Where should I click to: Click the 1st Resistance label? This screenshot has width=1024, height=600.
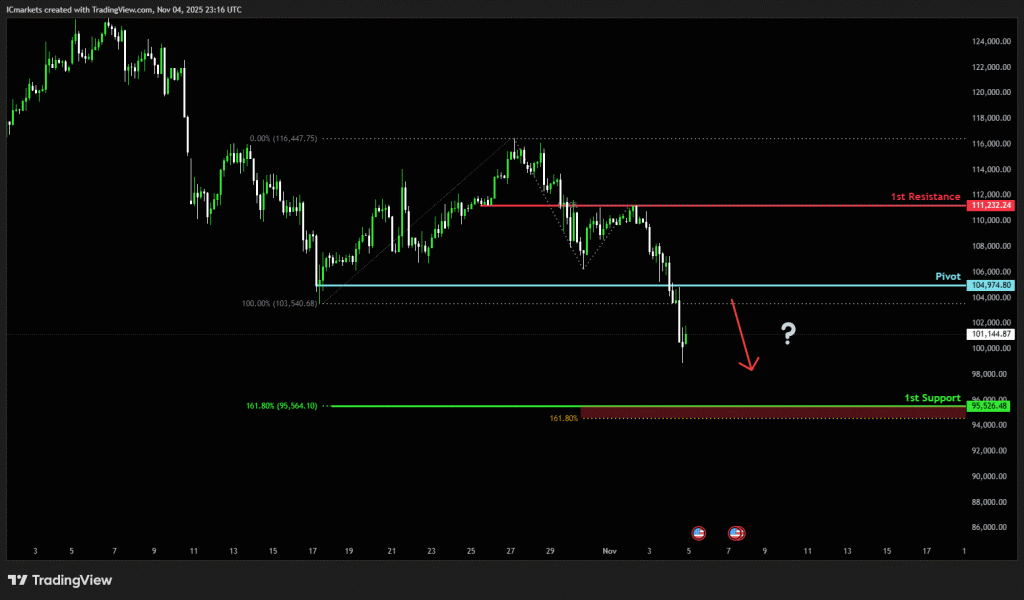[925, 196]
